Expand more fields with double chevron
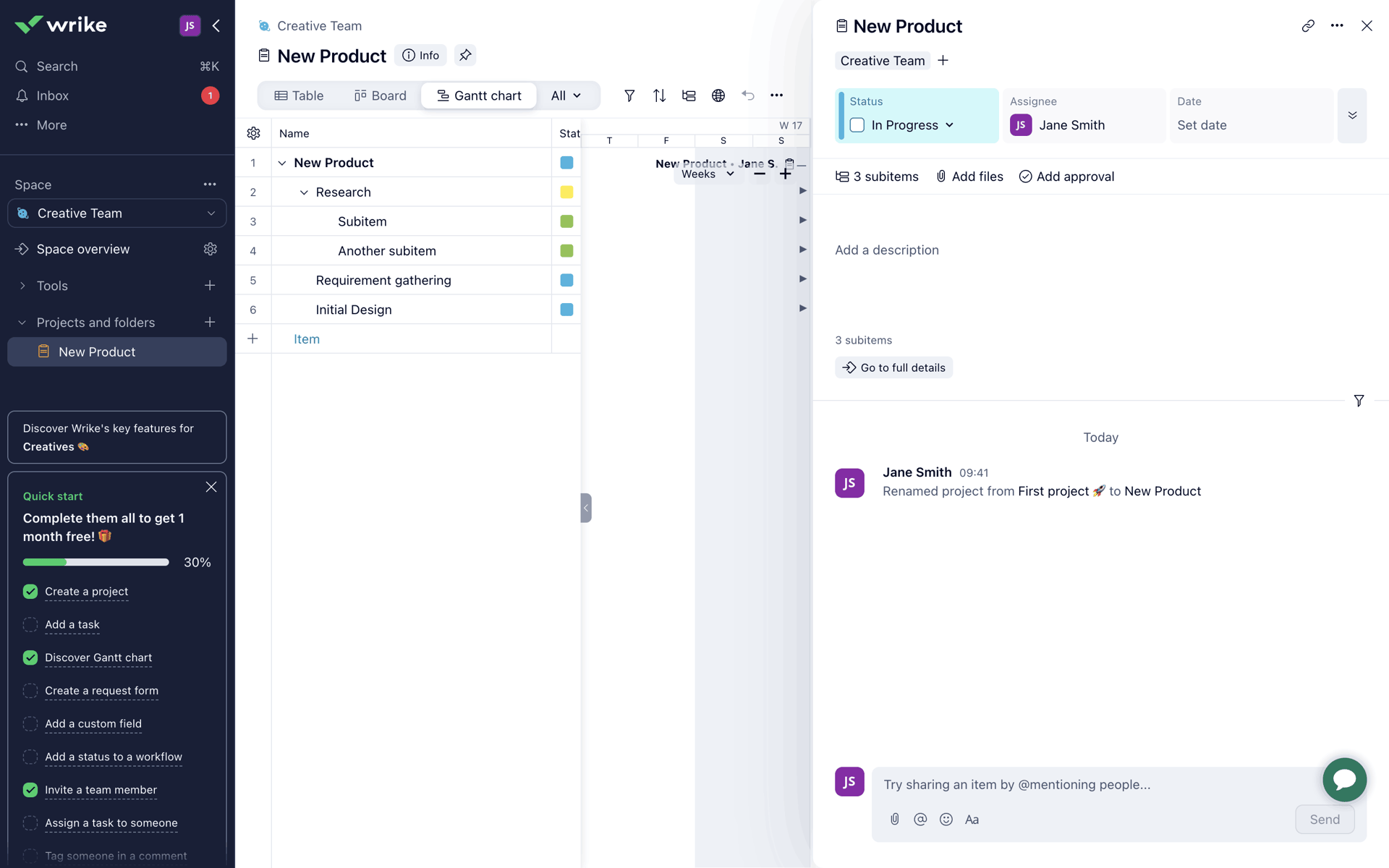Image resolution: width=1389 pixels, height=868 pixels. click(x=1352, y=116)
